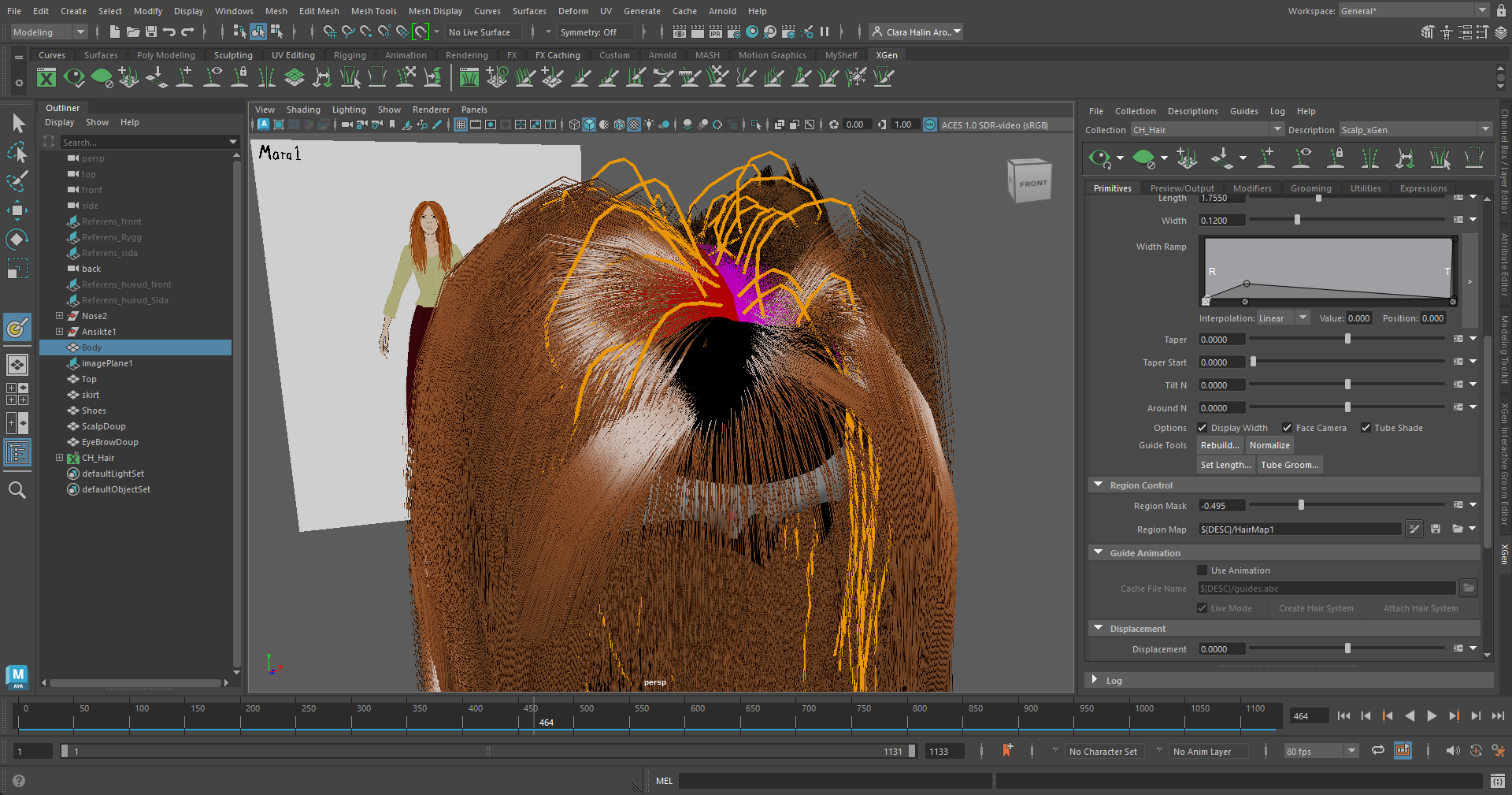The height and width of the screenshot is (795, 1512).
Task: Toggle the Face Camera checkbox
Action: 1287,428
